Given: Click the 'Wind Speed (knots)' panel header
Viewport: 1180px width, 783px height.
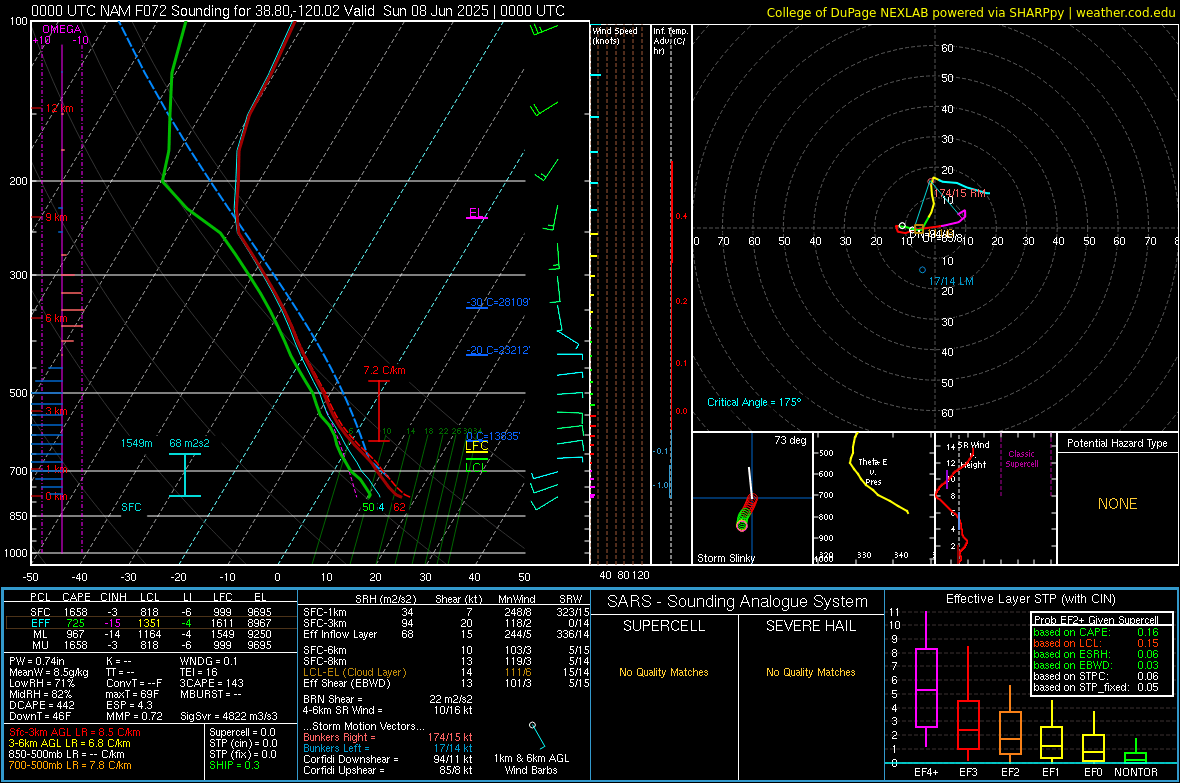Looking at the screenshot, I should (614, 35).
